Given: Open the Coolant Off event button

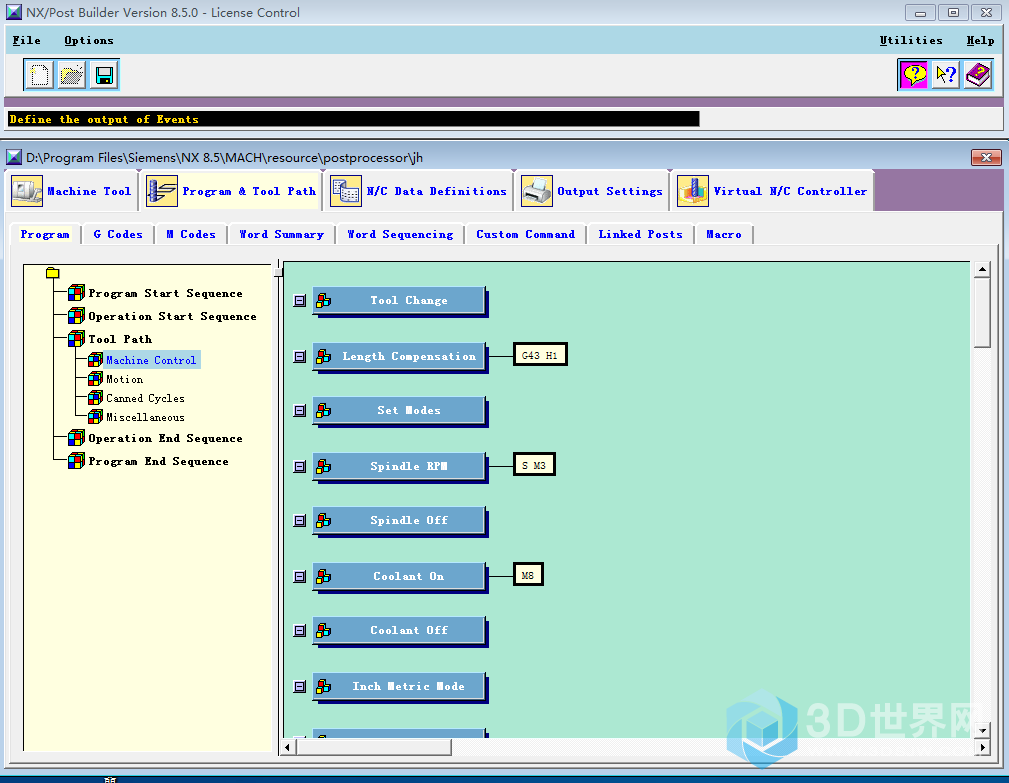Looking at the screenshot, I should (400, 631).
